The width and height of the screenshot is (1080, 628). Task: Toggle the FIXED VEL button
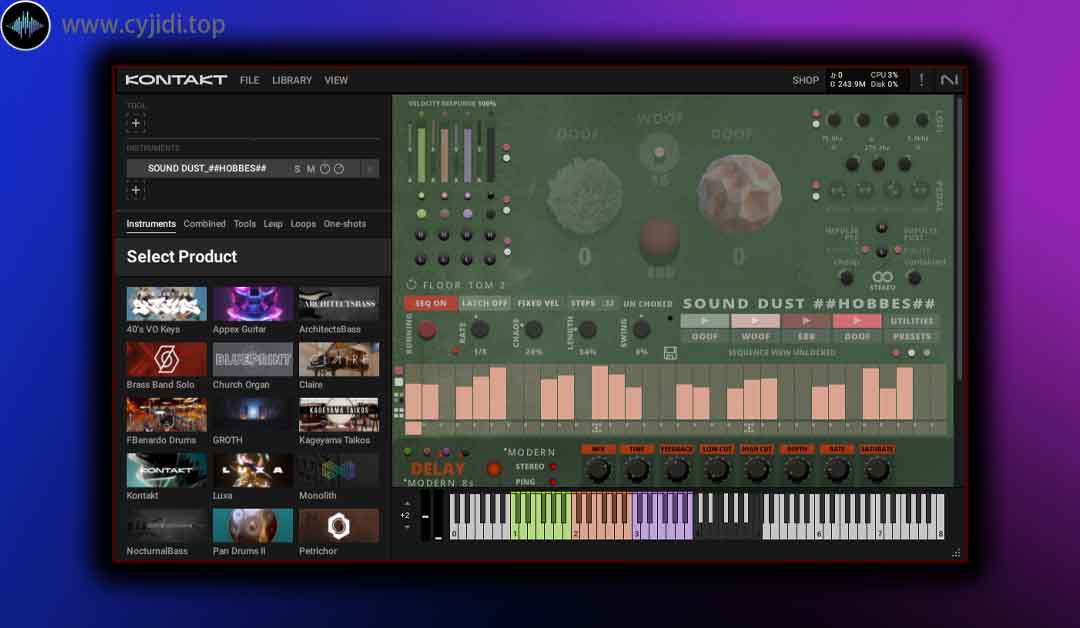[x=538, y=303]
